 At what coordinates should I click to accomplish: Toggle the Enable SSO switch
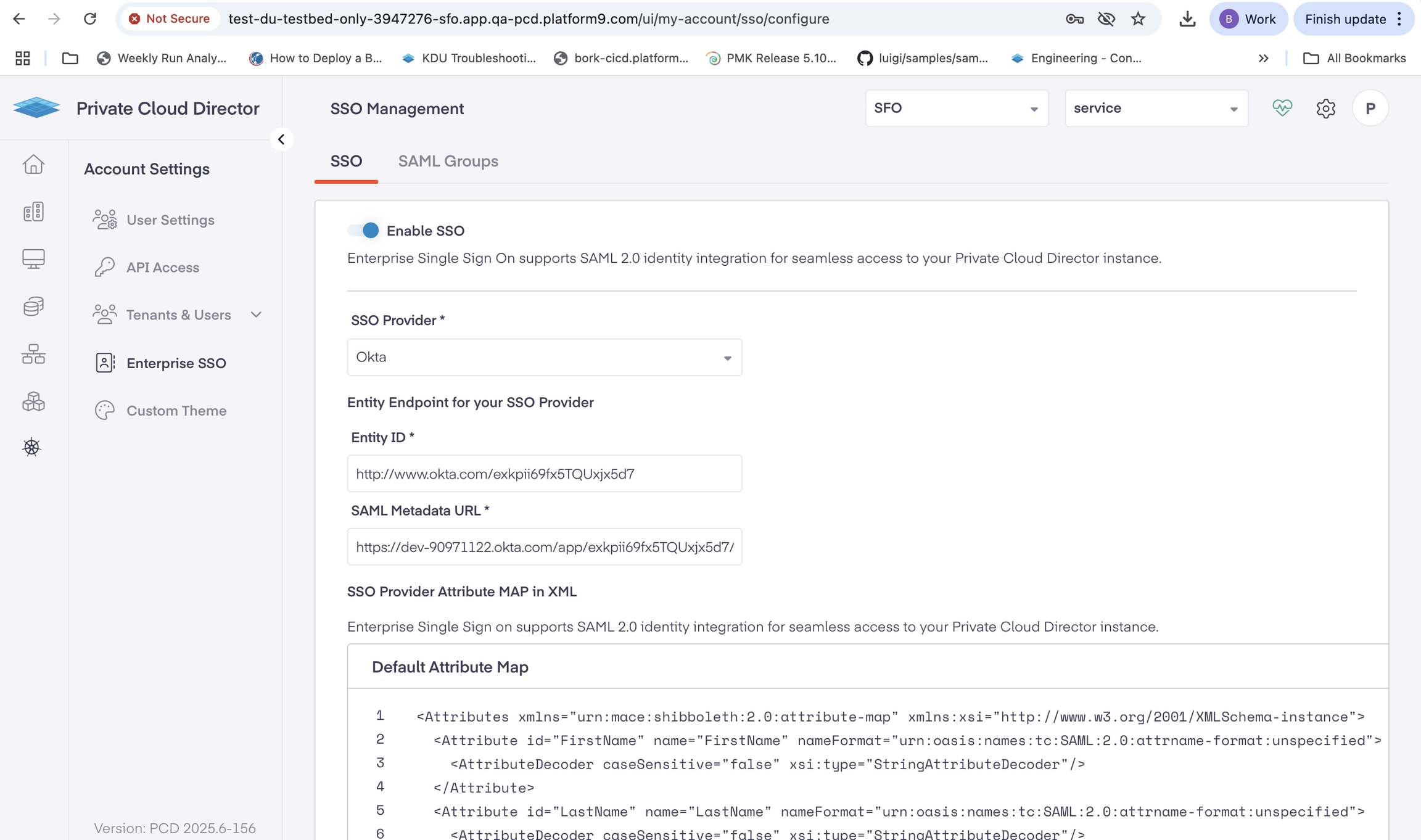pyautogui.click(x=363, y=231)
